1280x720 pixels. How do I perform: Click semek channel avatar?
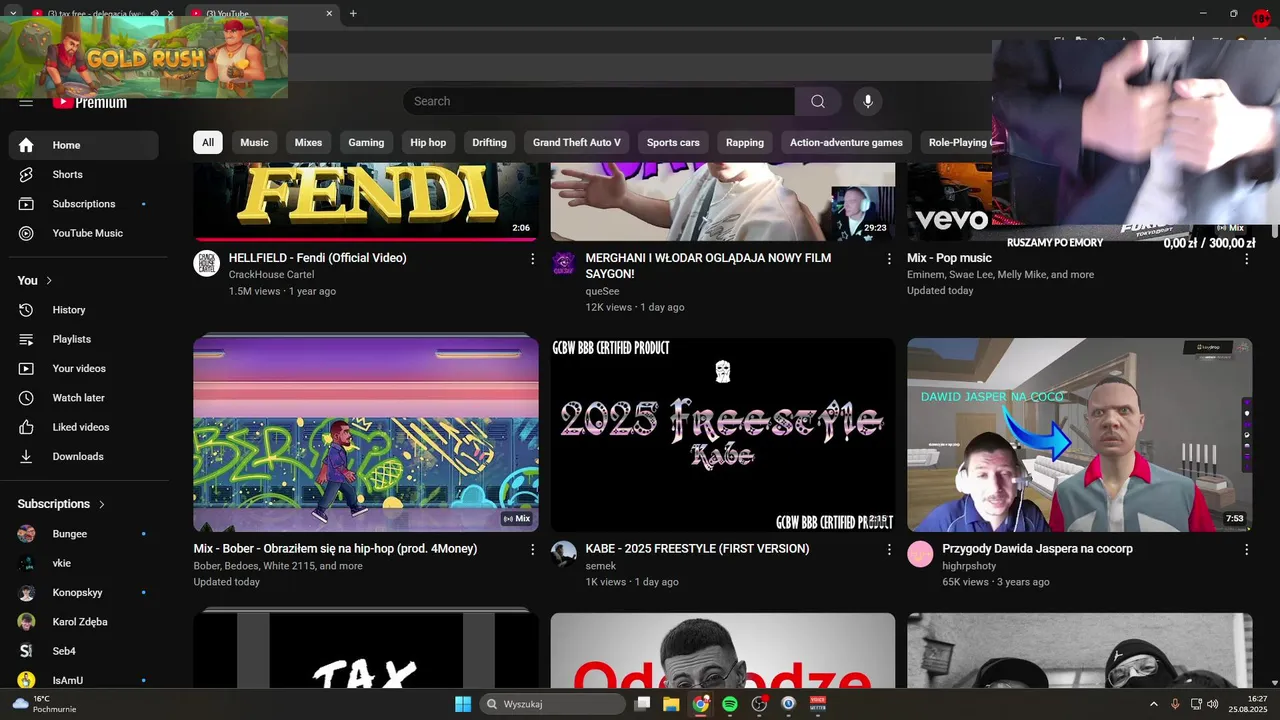[x=563, y=554]
